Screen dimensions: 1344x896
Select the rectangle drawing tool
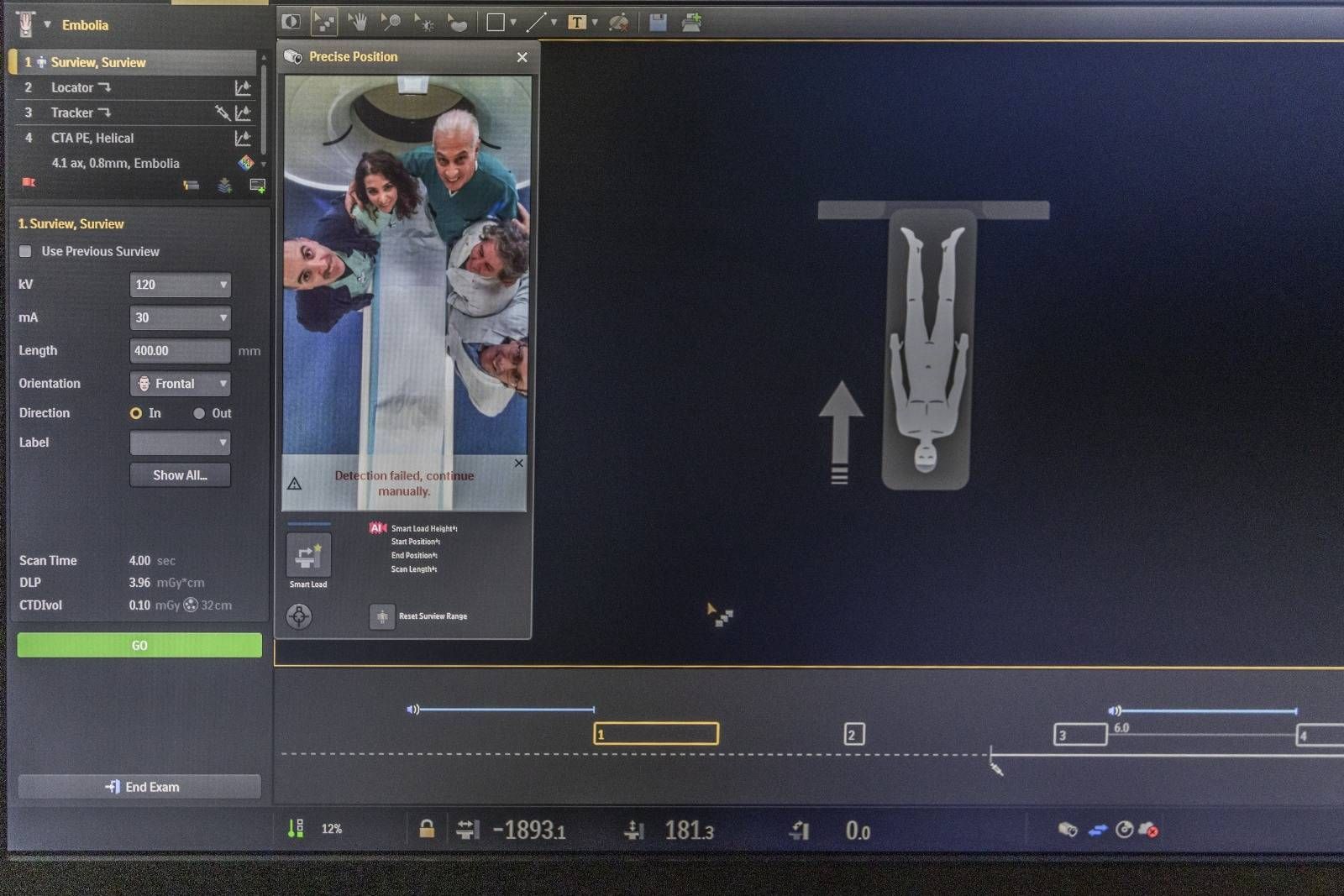(x=496, y=23)
